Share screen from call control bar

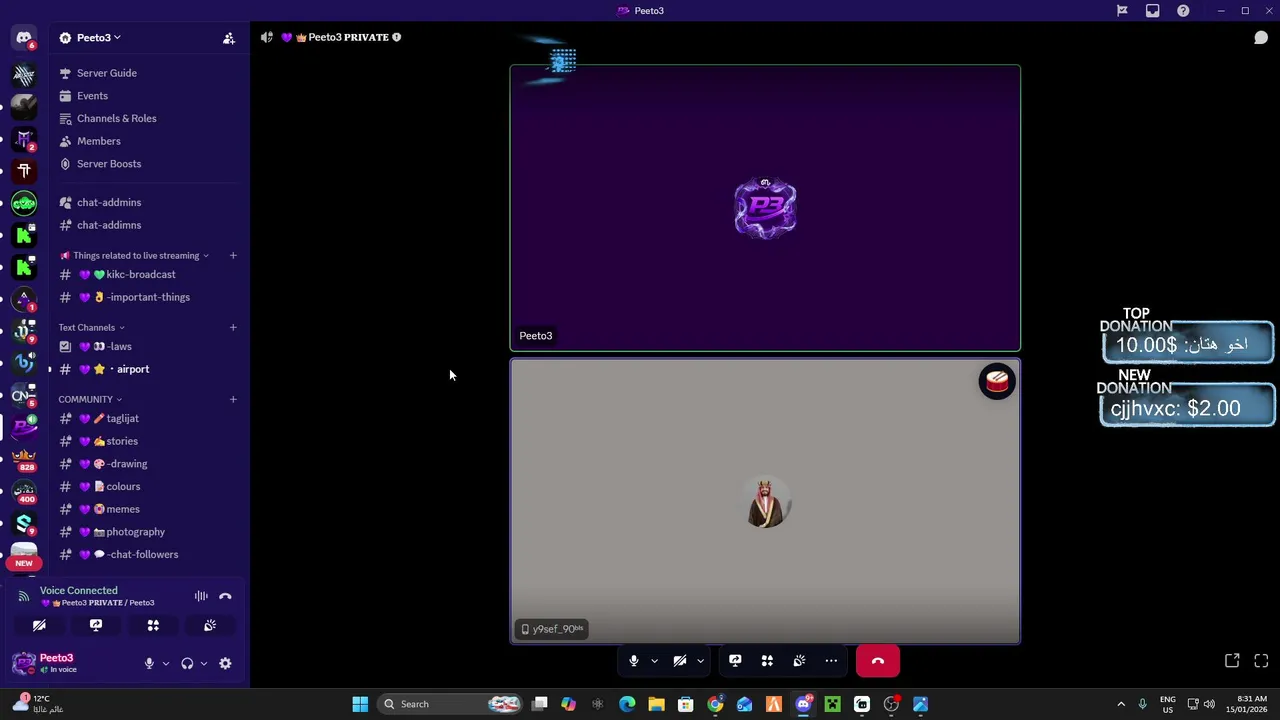735,661
